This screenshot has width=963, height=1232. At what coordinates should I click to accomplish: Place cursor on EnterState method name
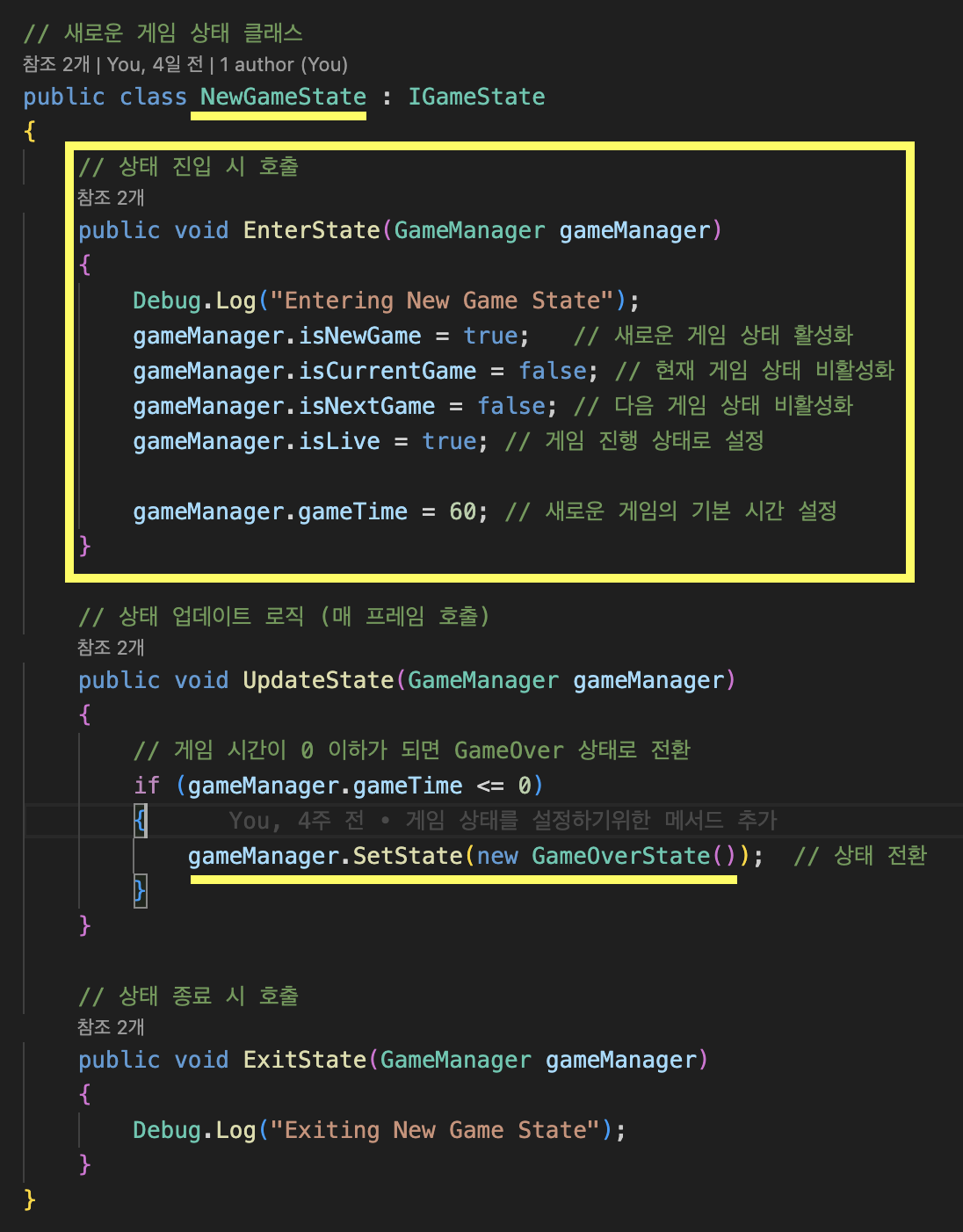312,230
